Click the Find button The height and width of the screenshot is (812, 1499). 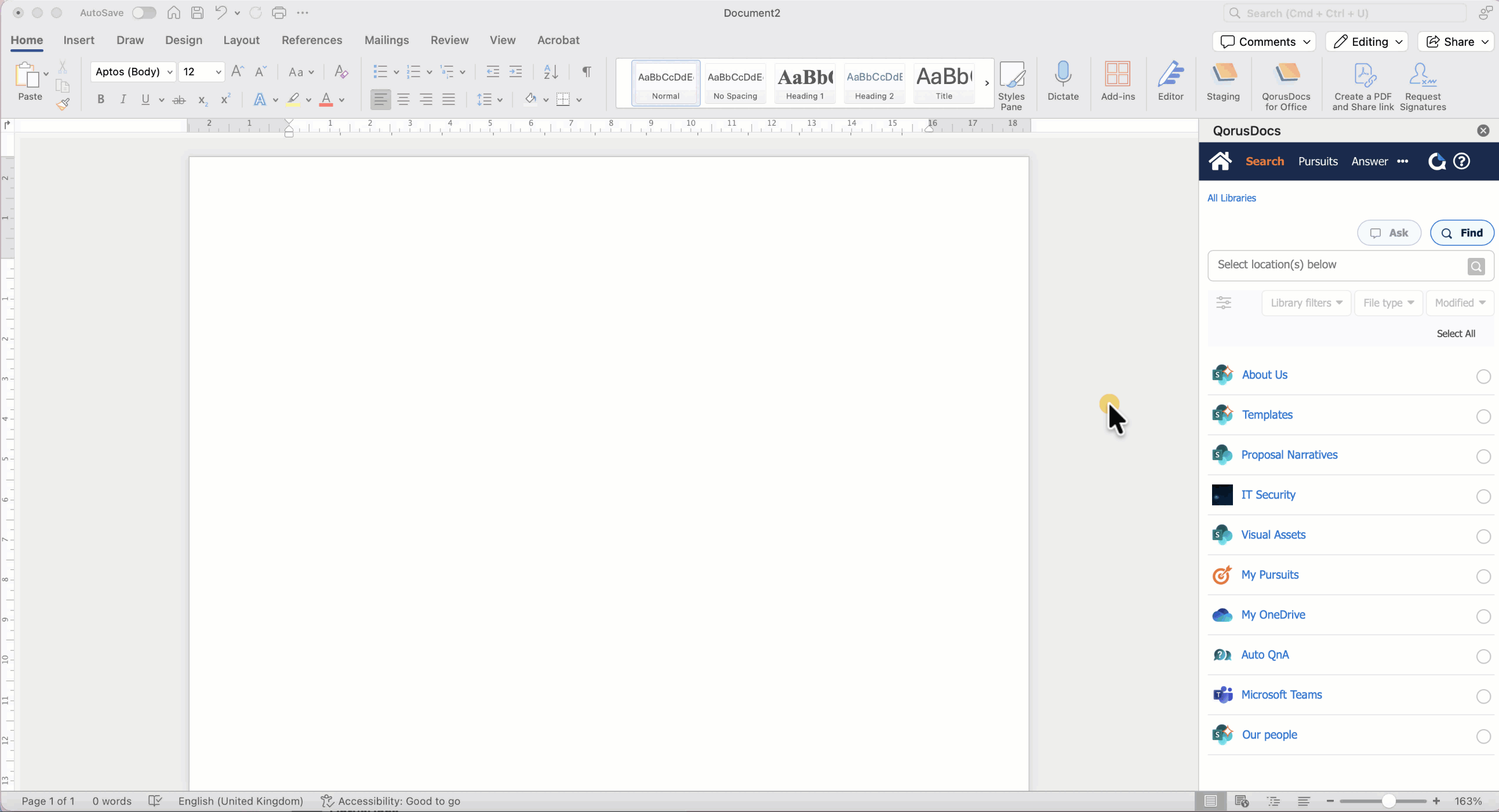[1462, 232]
